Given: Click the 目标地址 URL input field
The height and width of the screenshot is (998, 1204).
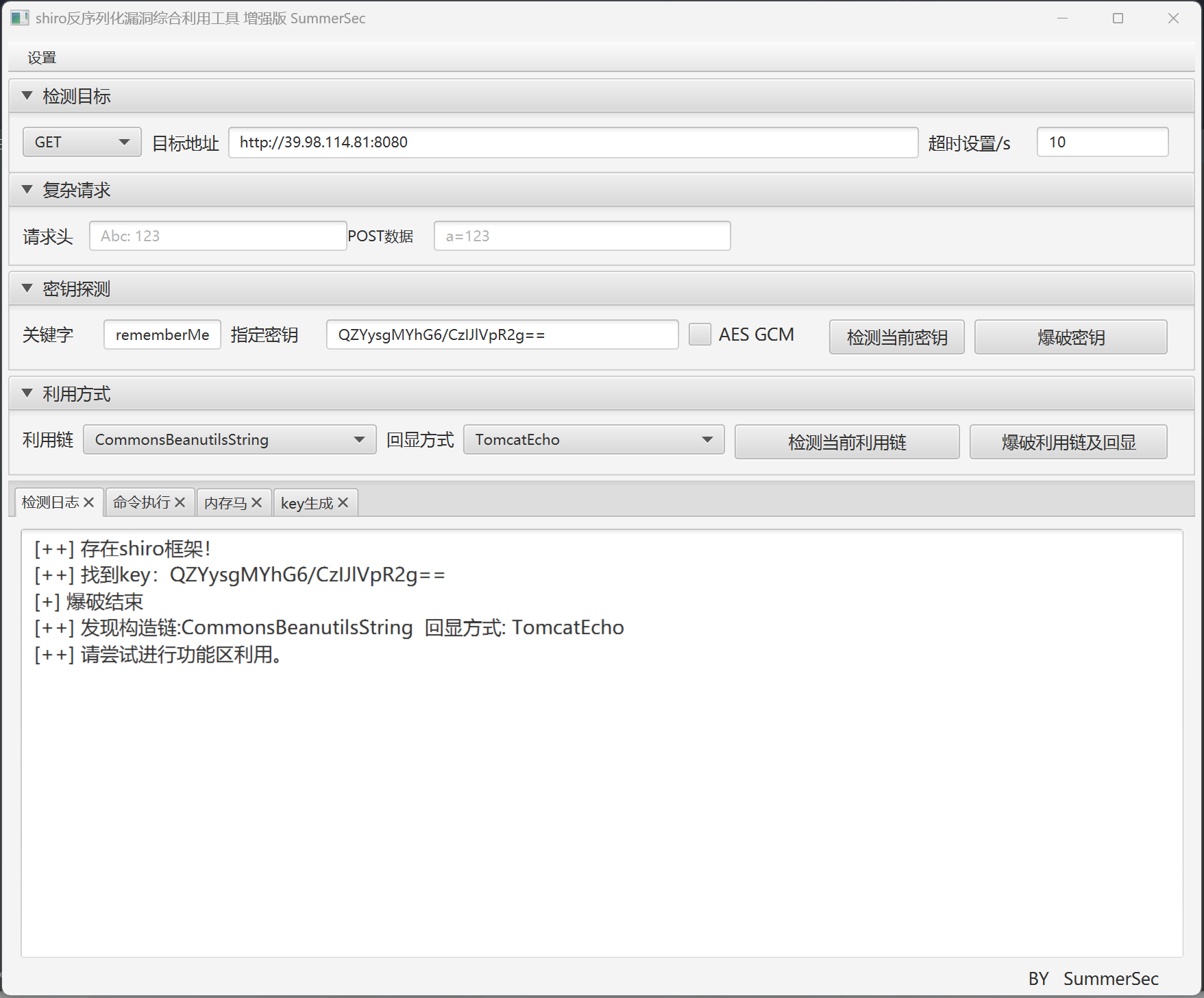Looking at the screenshot, I should pyautogui.click(x=573, y=142).
